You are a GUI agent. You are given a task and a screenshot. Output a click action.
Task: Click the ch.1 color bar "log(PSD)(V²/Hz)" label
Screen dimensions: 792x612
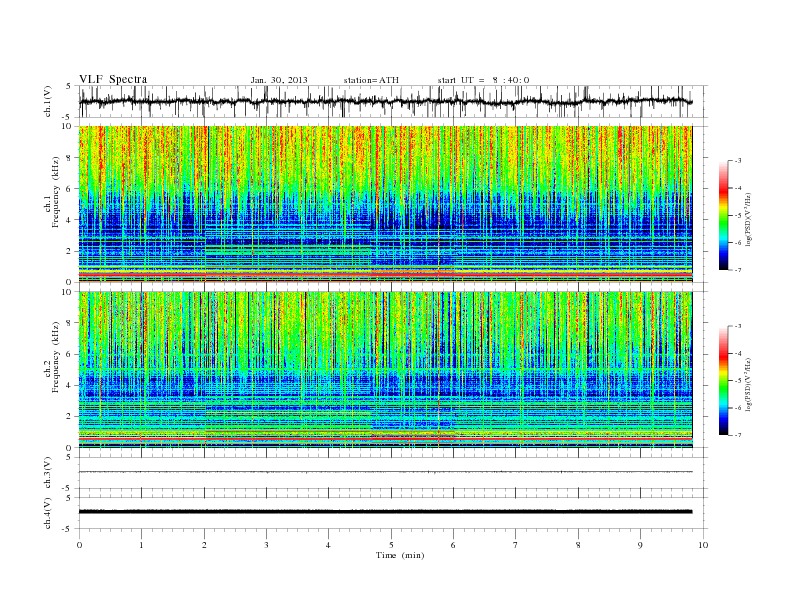748,219
